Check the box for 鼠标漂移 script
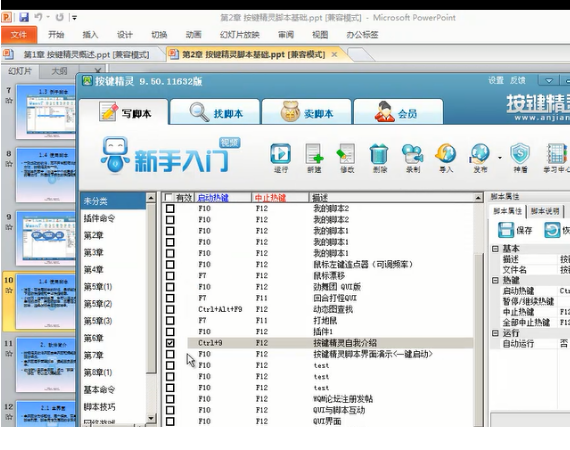Viewport: 570px width, 450px height. [x=170, y=276]
